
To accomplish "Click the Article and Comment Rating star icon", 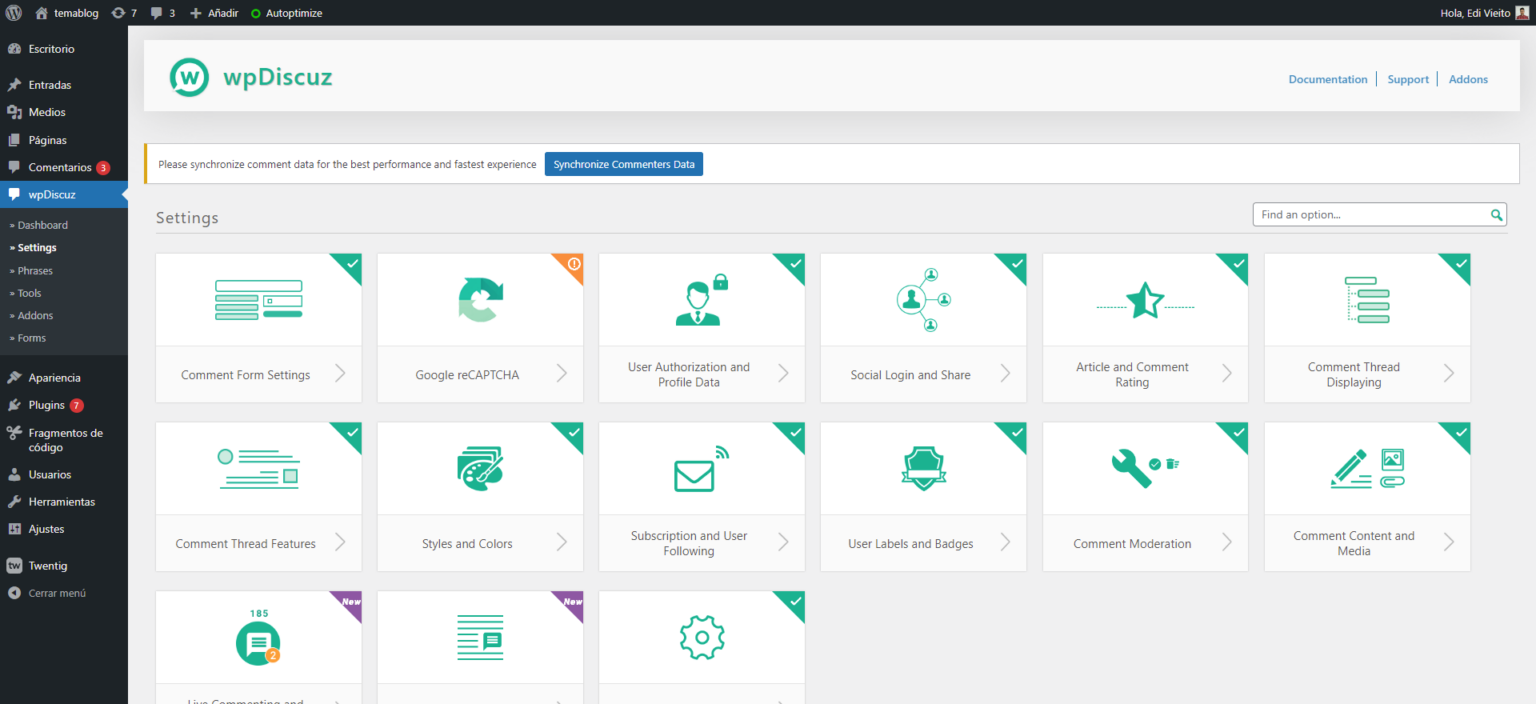I will click(1145, 300).
